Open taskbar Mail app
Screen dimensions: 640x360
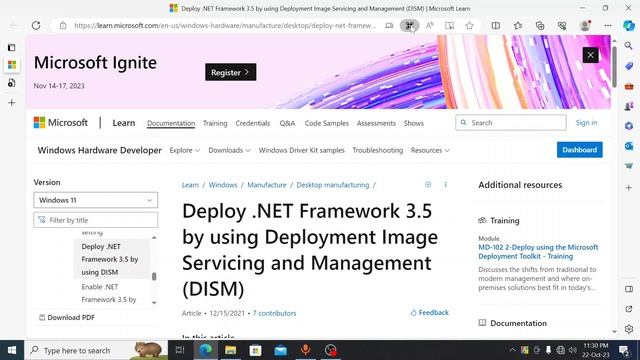click(x=281, y=350)
